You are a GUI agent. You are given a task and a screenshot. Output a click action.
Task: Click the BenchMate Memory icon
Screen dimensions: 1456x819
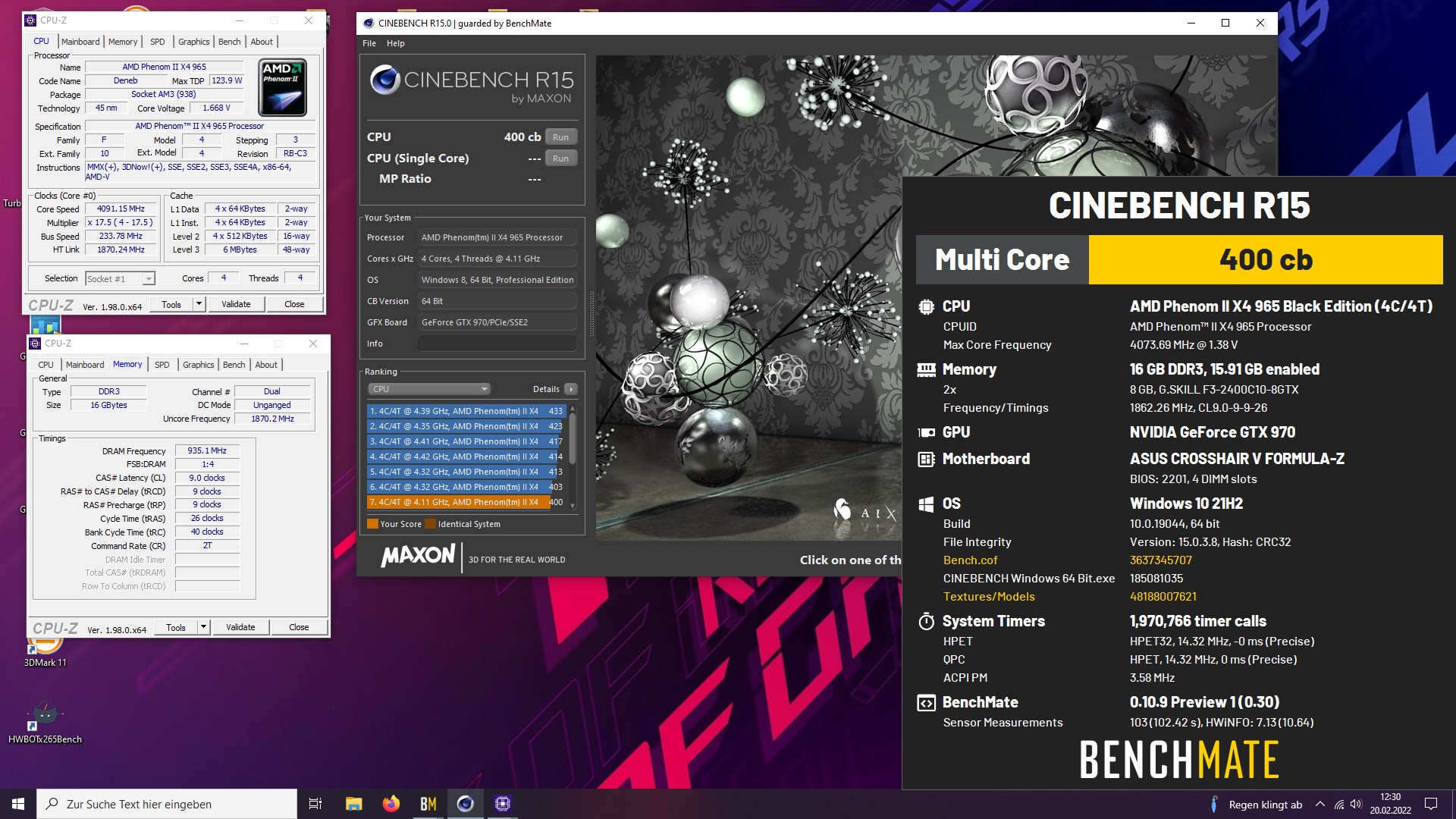(926, 370)
